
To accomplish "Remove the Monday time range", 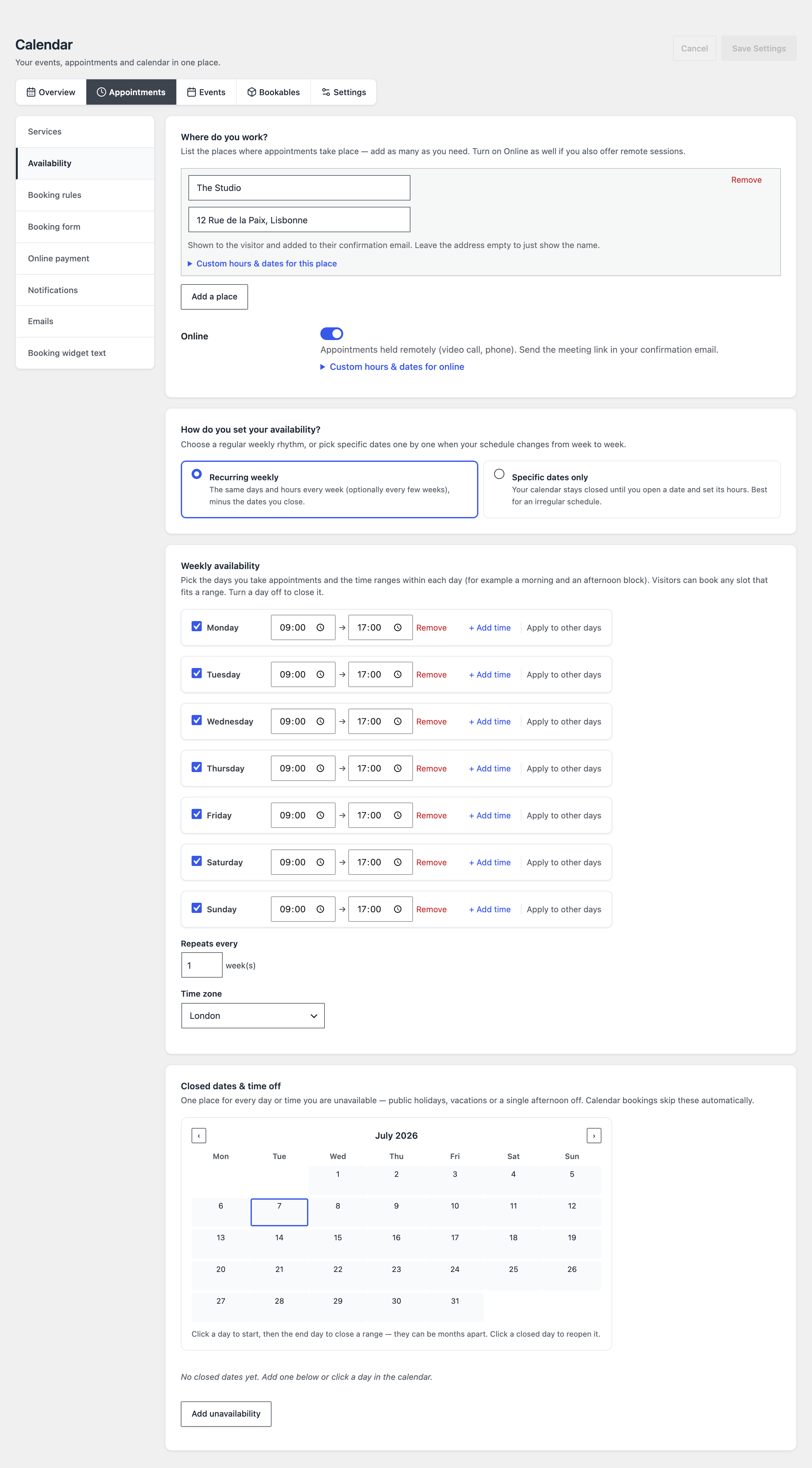I will 431,627.
